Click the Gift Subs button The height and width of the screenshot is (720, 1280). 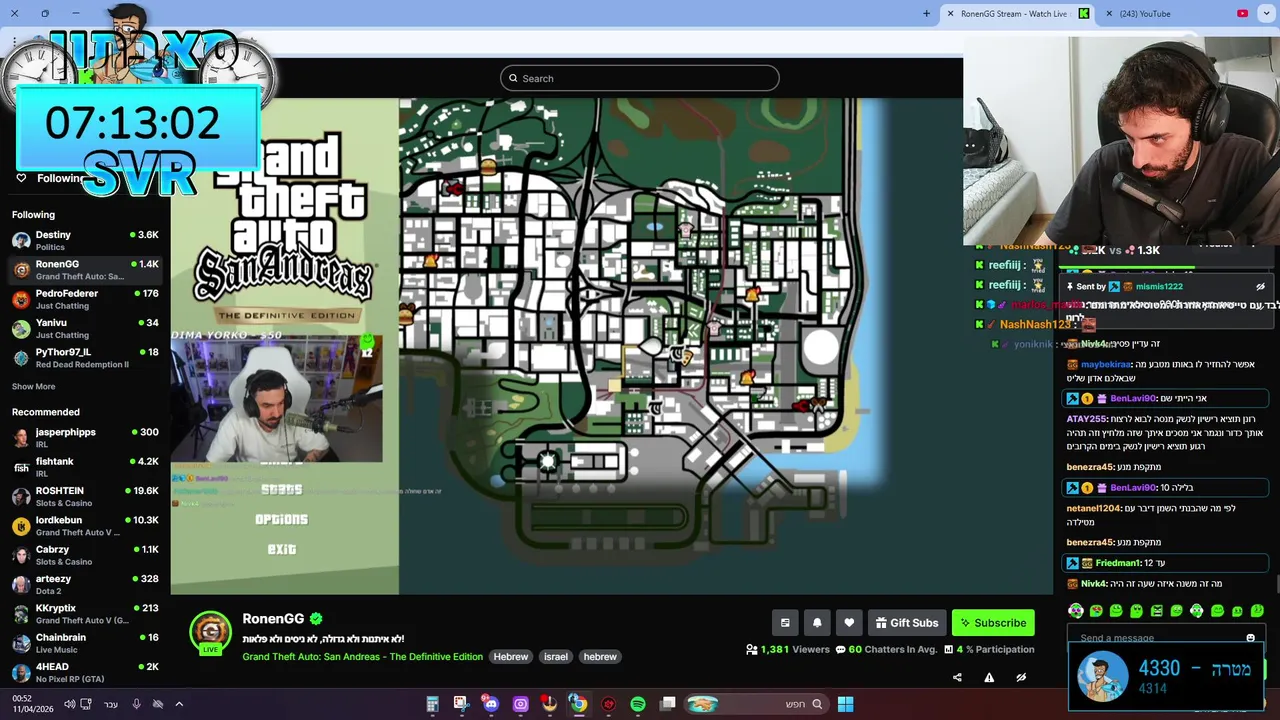907,623
